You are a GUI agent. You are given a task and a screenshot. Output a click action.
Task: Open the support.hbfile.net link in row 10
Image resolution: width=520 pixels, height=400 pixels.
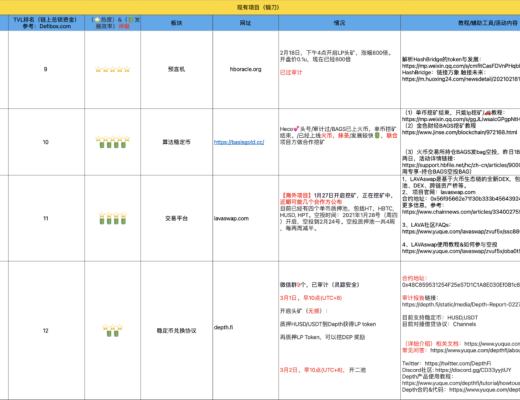point(461,165)
